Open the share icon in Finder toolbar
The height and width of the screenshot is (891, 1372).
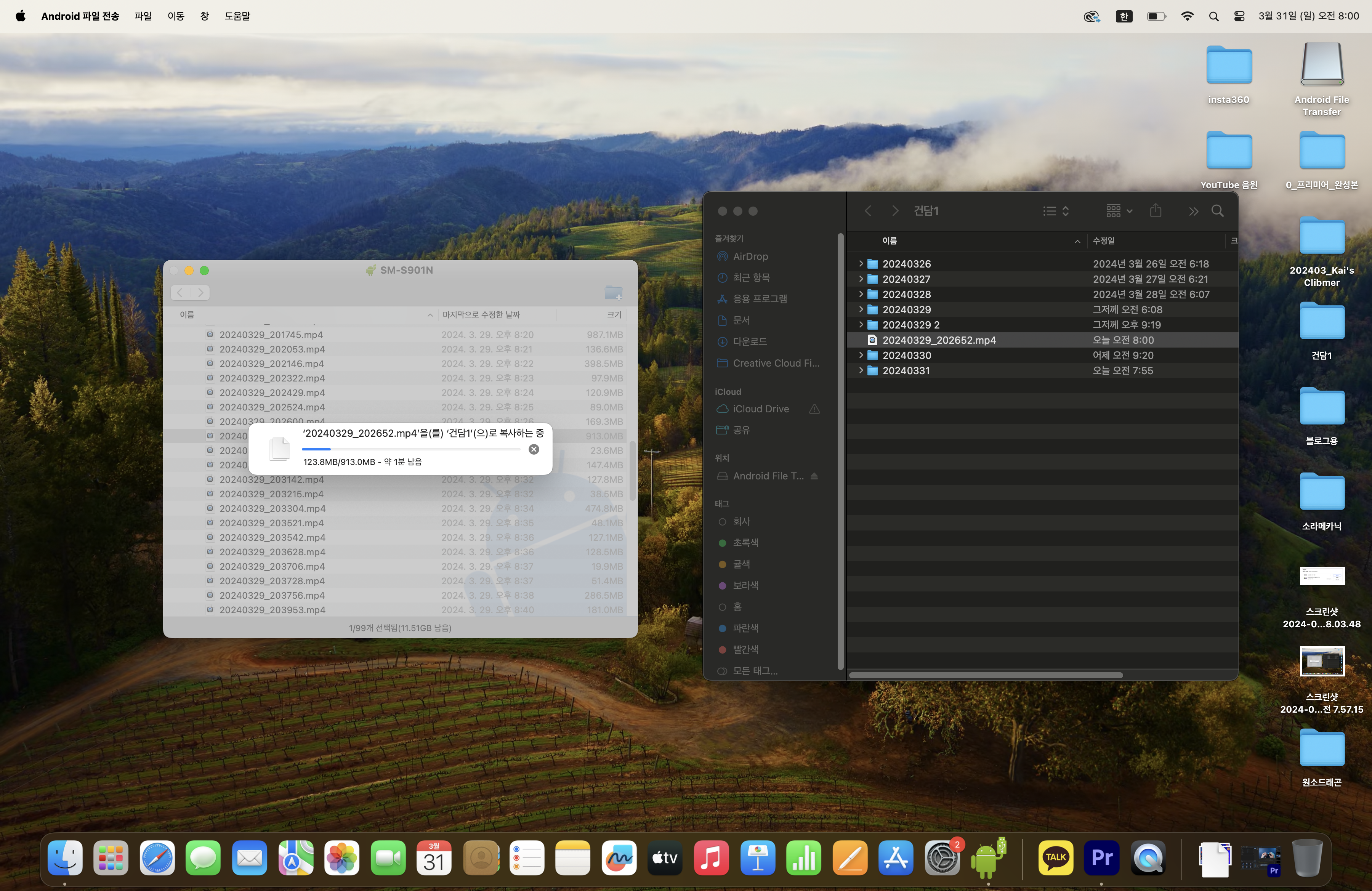tap(1155, 211)
